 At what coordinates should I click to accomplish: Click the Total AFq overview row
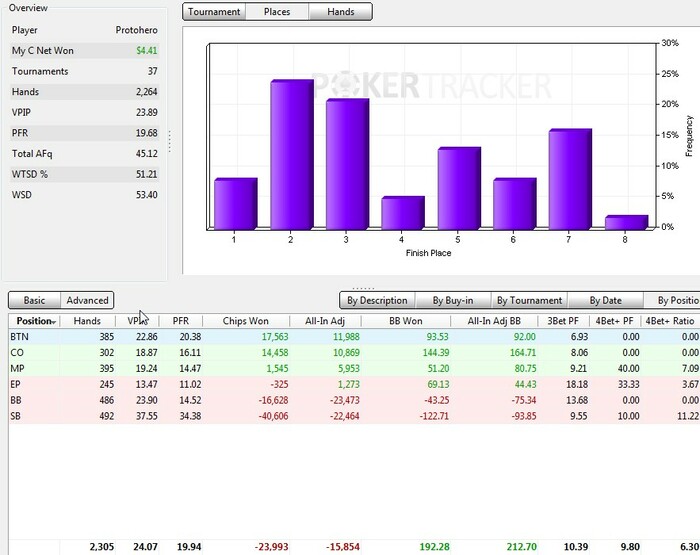[84, 154]
